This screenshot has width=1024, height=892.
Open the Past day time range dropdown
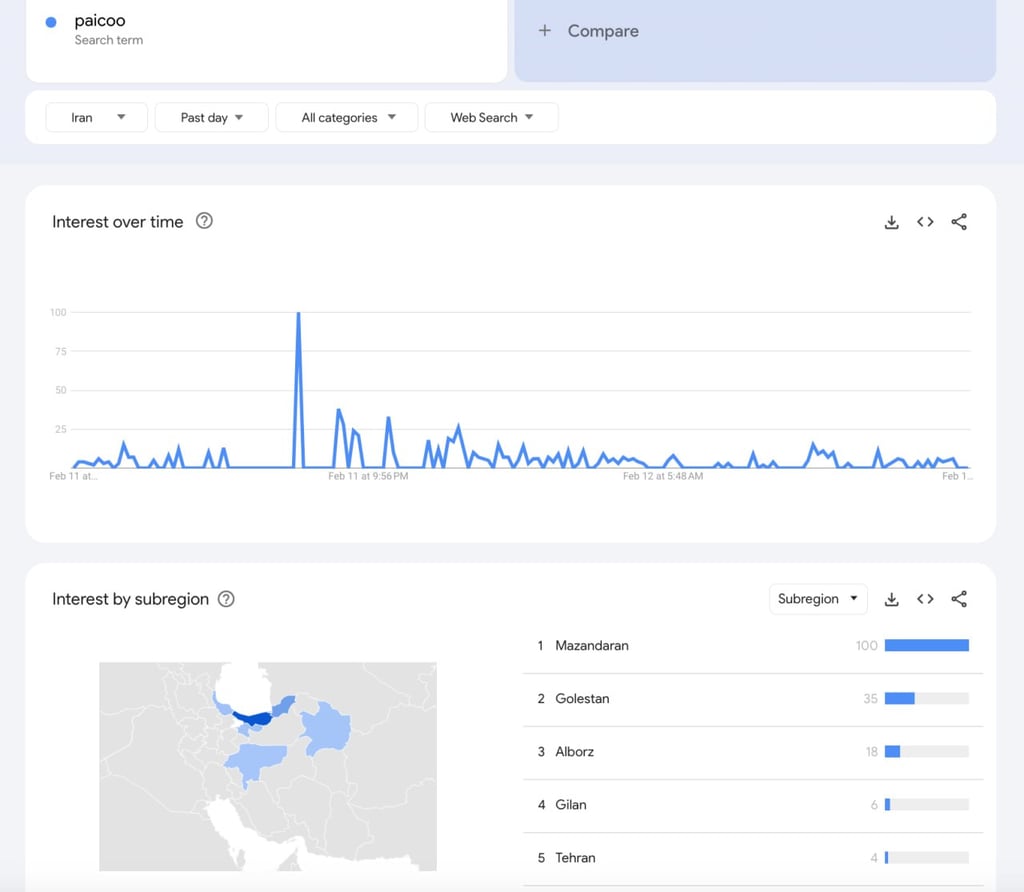click(x=212, y=117)
